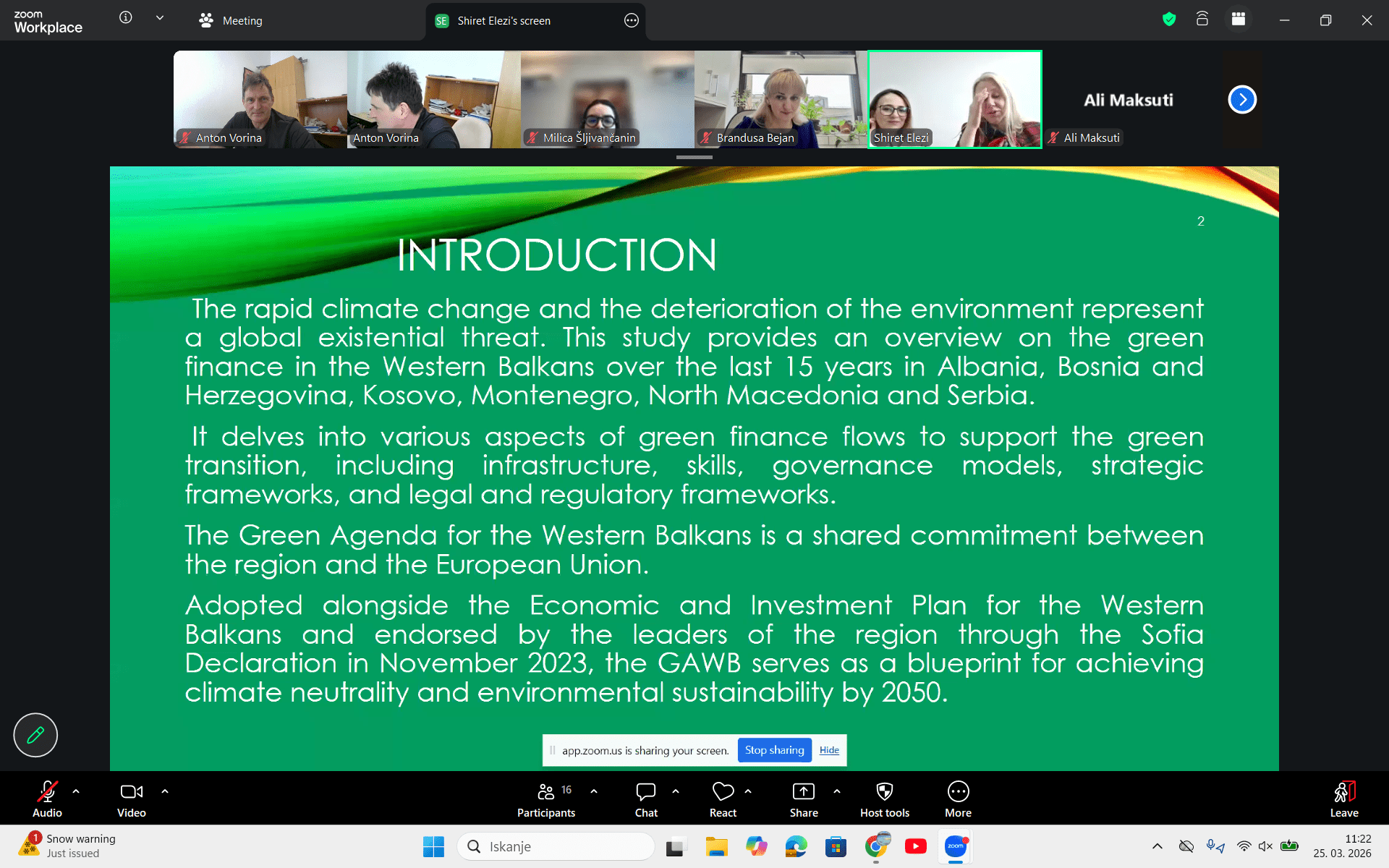
Task: Expand audio settings arrow beside Audio
Action: 76,791
